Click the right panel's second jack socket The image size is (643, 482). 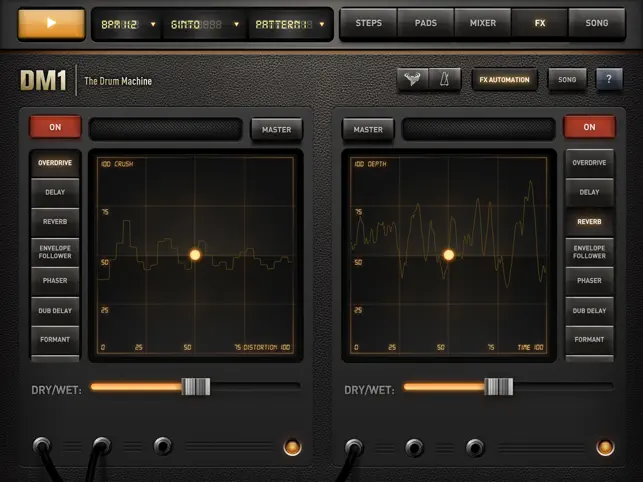click(414, 448)
